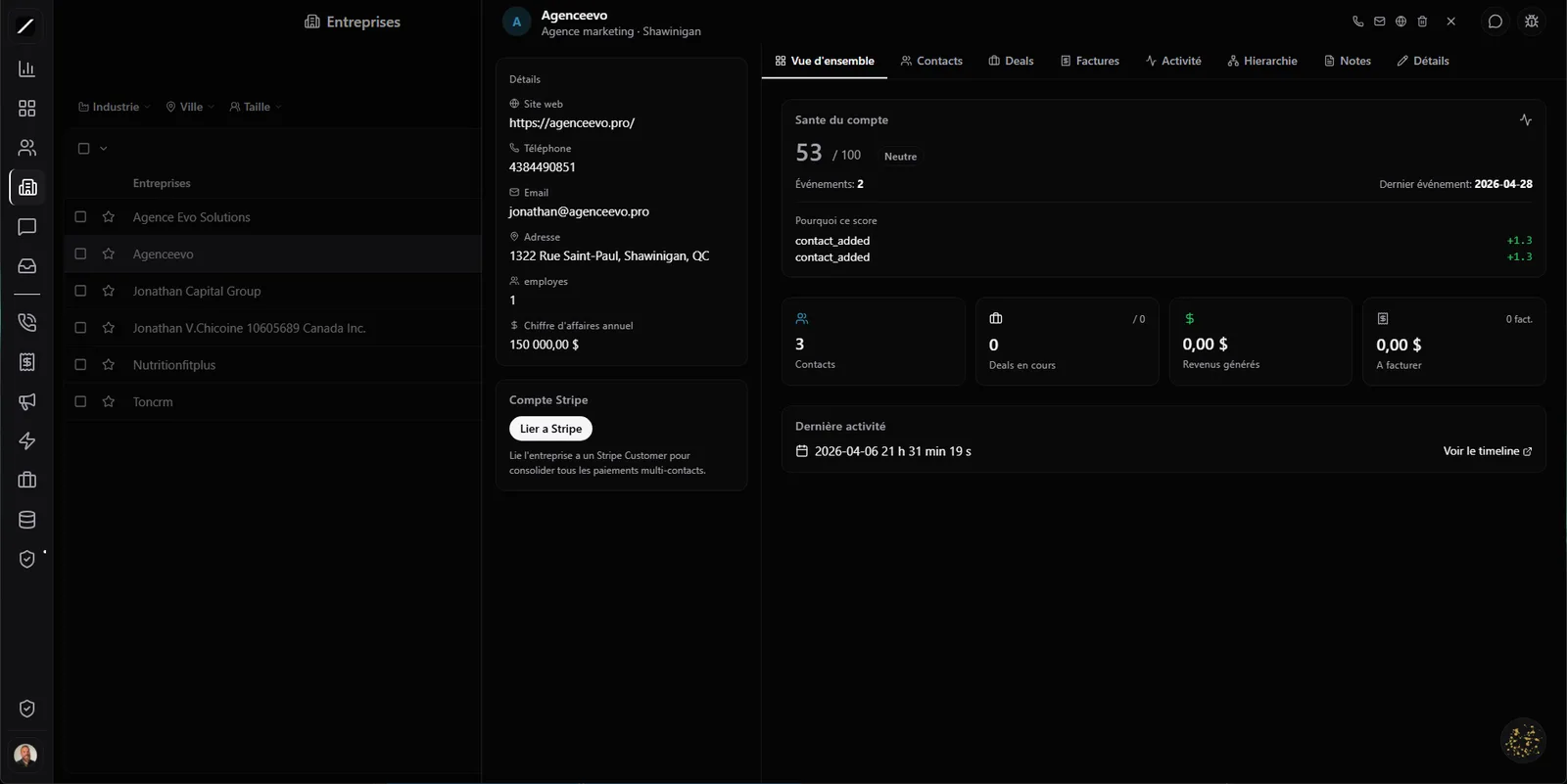1567x784 pixels.
Task: Open the https://agenceevo.pro/ website link
Action: (x=572, y=123)
